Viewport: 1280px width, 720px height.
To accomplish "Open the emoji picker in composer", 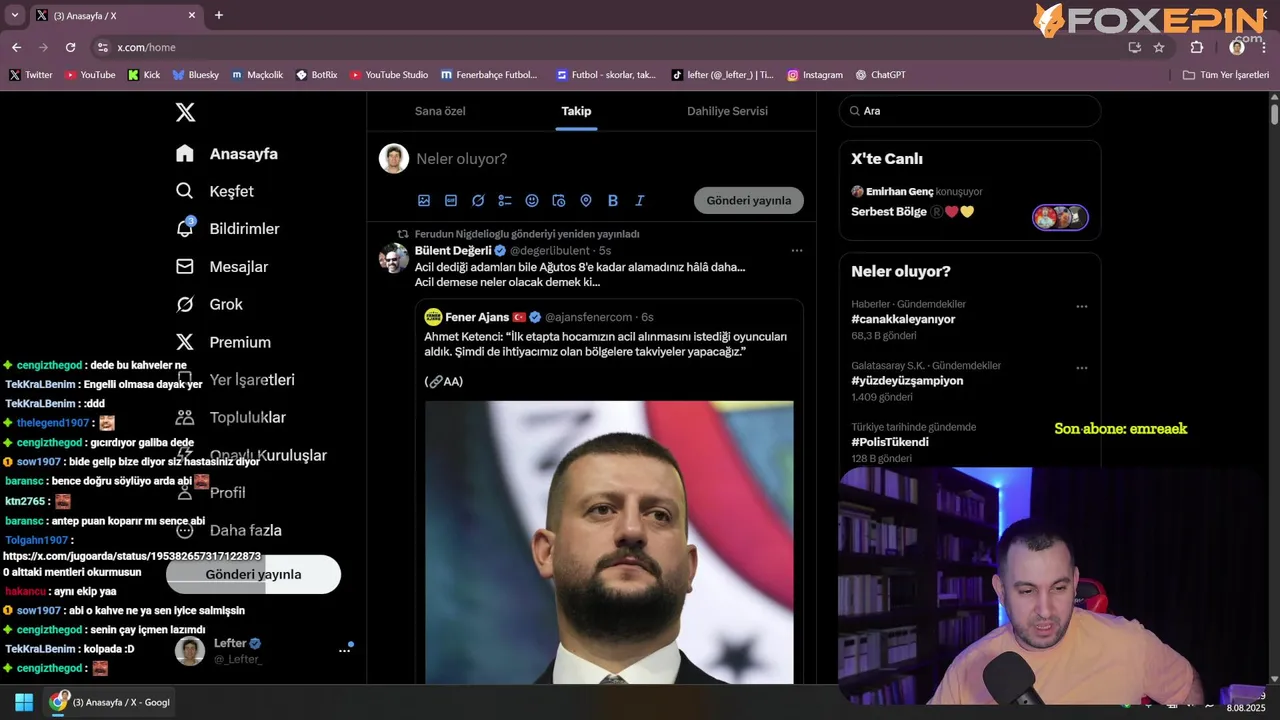I will pyautogui.click(x=532, y=200).
